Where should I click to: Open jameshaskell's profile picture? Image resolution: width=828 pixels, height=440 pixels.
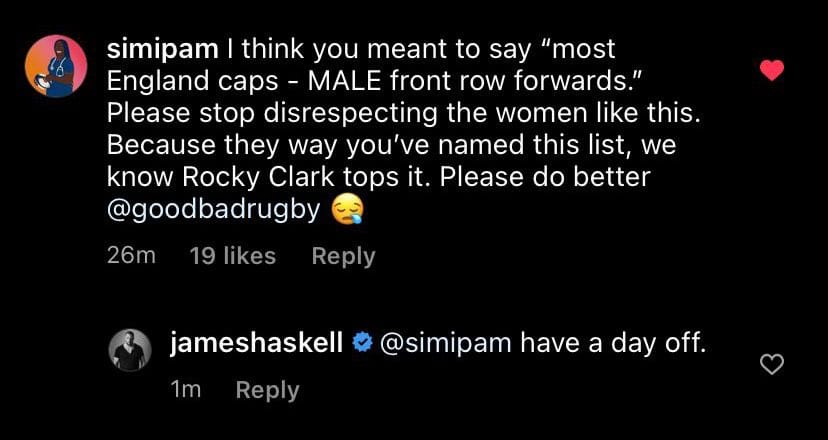point(129,350)
